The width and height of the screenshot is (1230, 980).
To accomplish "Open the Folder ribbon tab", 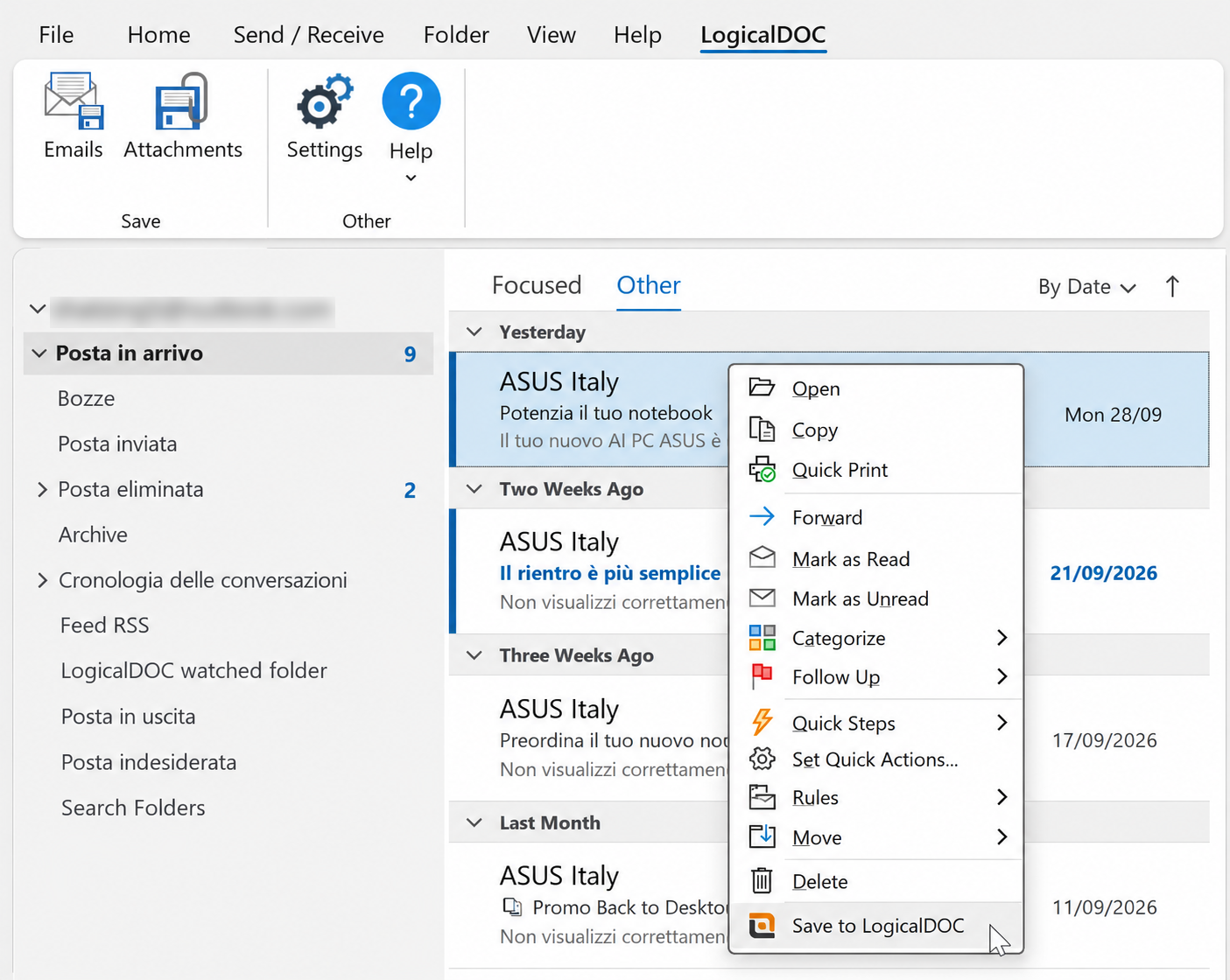I will pyautogui.click(x=456, y=35).
